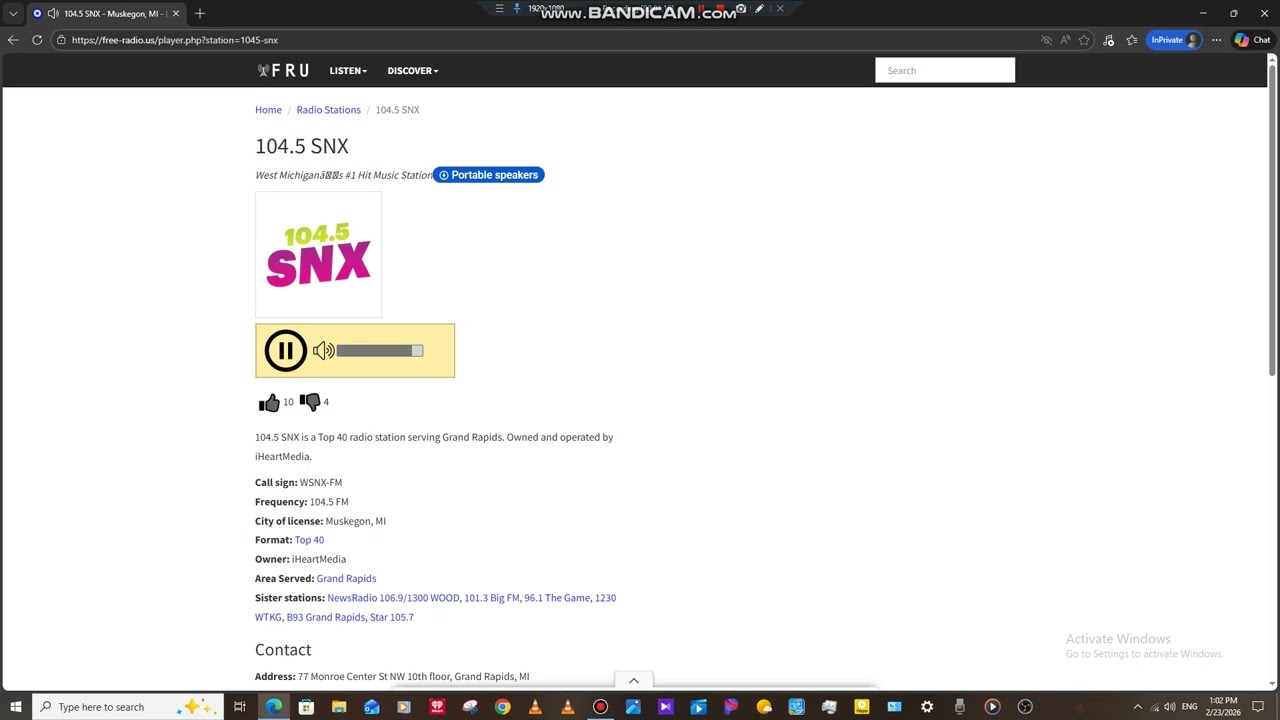Image resolution: width=1280 pixels, height=720 pixels.
Task: Pause the 104.5 SNX radio stream
Action: point(285,351)
